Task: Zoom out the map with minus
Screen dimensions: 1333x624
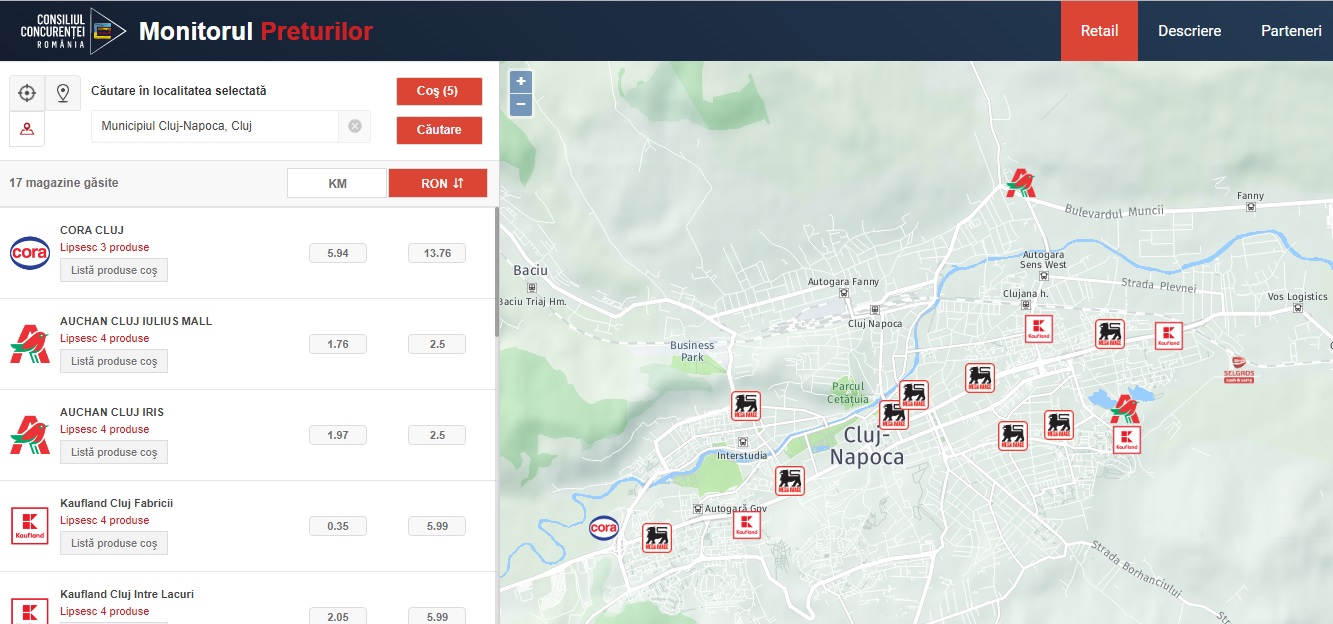Action: coord(521,104)
